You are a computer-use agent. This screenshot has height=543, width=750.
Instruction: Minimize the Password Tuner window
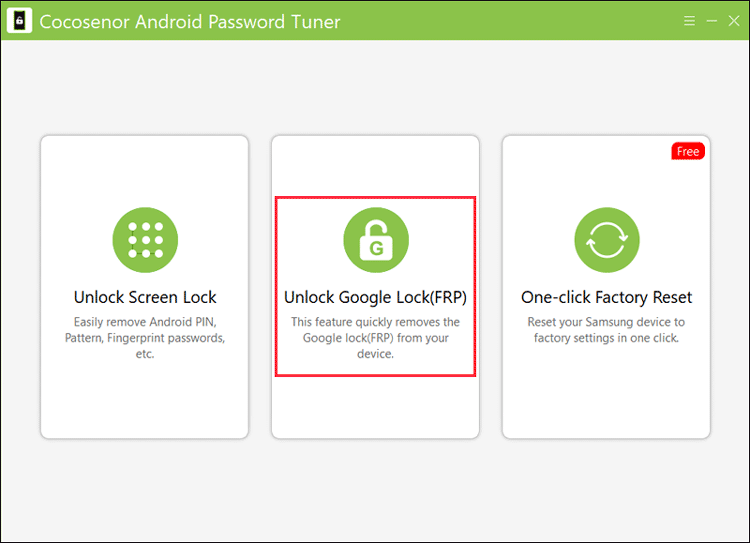[712, 21]
